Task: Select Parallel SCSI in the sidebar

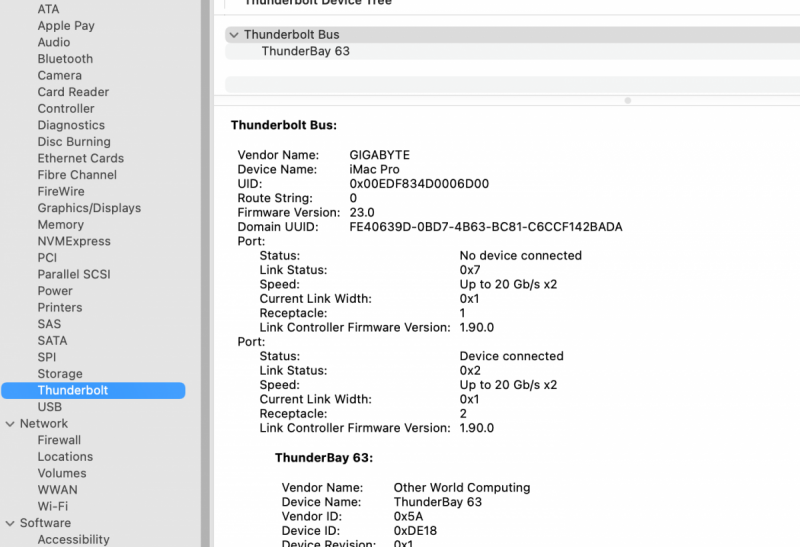Action: [74, 275]
